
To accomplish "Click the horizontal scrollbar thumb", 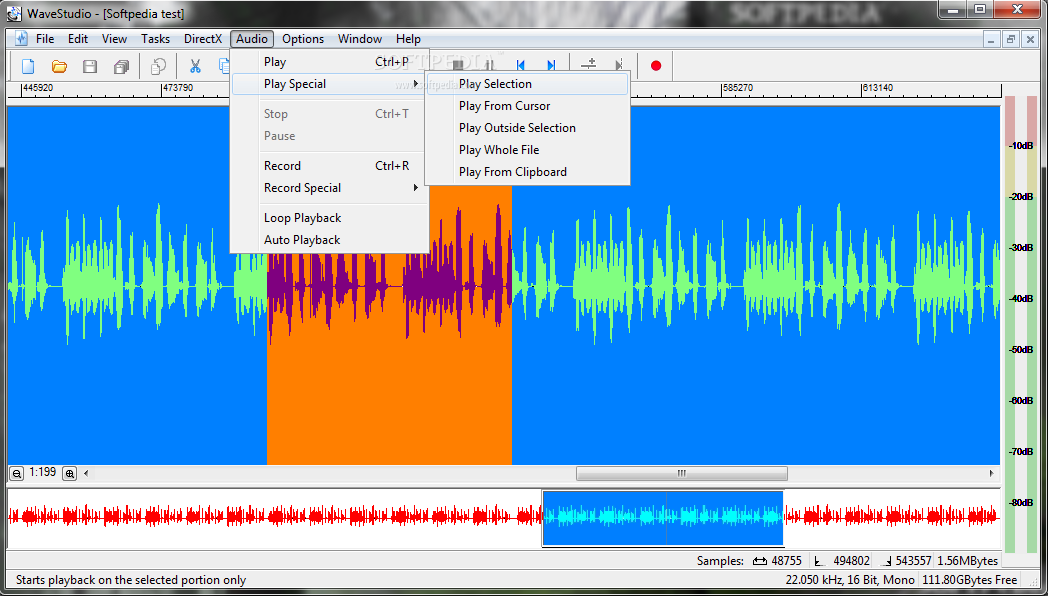I will 682,473.
